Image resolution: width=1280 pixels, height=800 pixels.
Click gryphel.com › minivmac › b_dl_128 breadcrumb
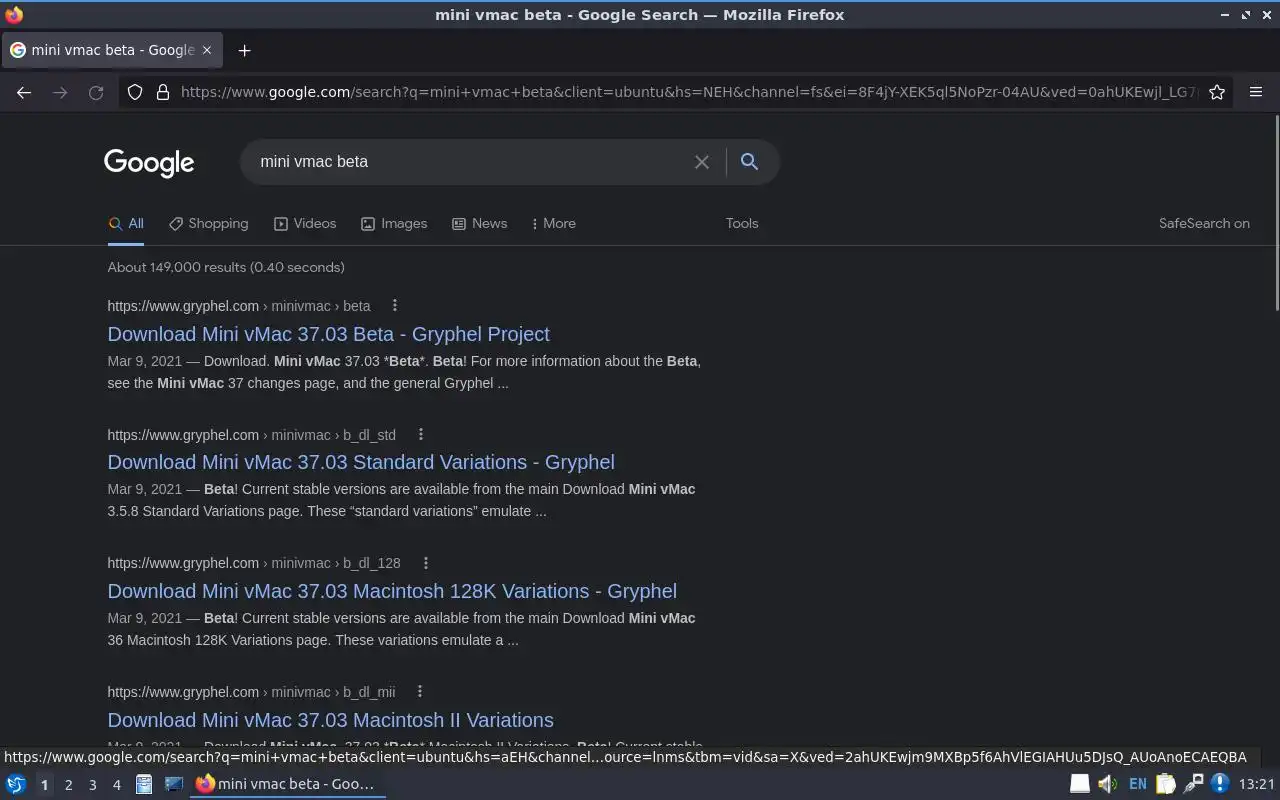[254, 563]
